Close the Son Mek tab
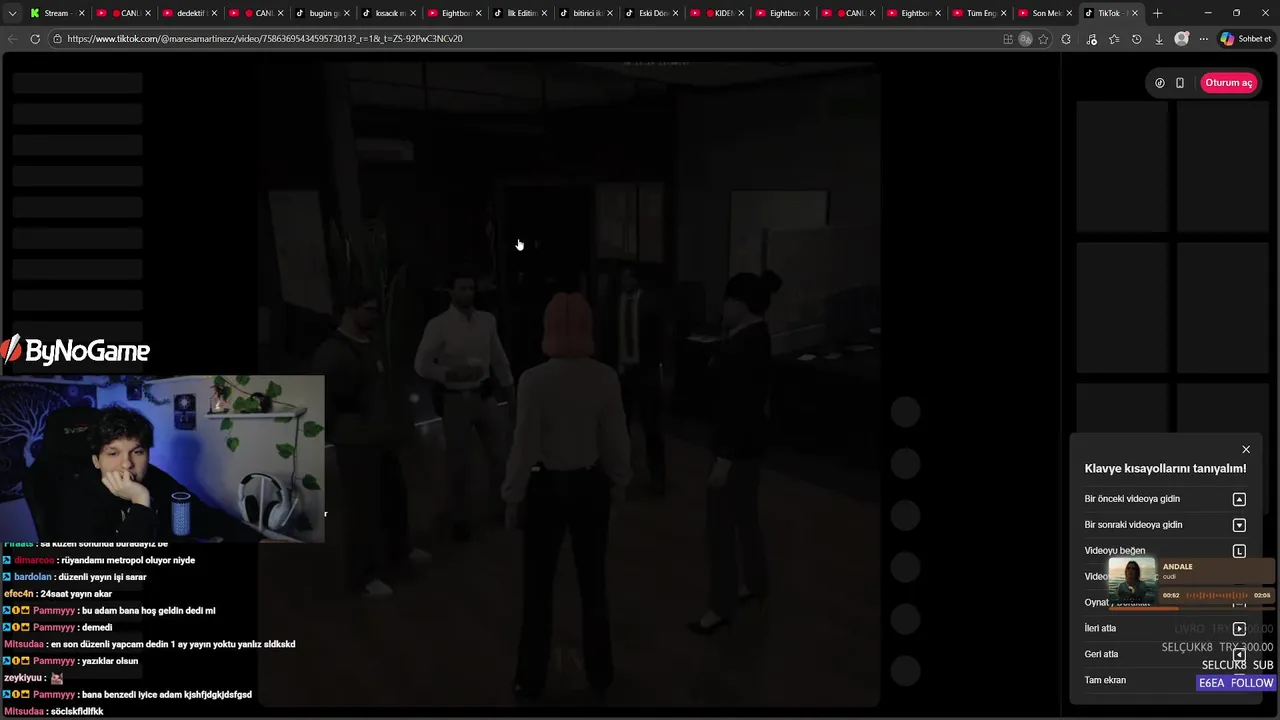The height and width of the screenshot is (720, 1280). point(1070,13)
